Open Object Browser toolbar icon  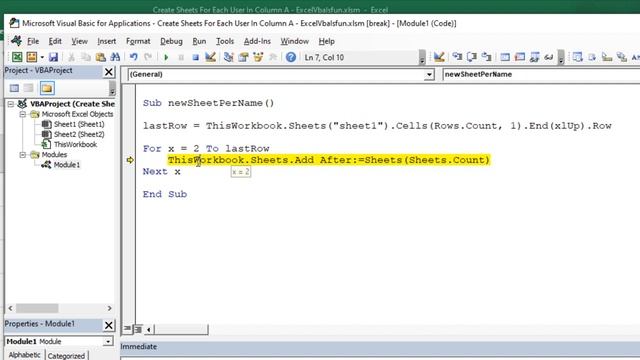point(258,57)
